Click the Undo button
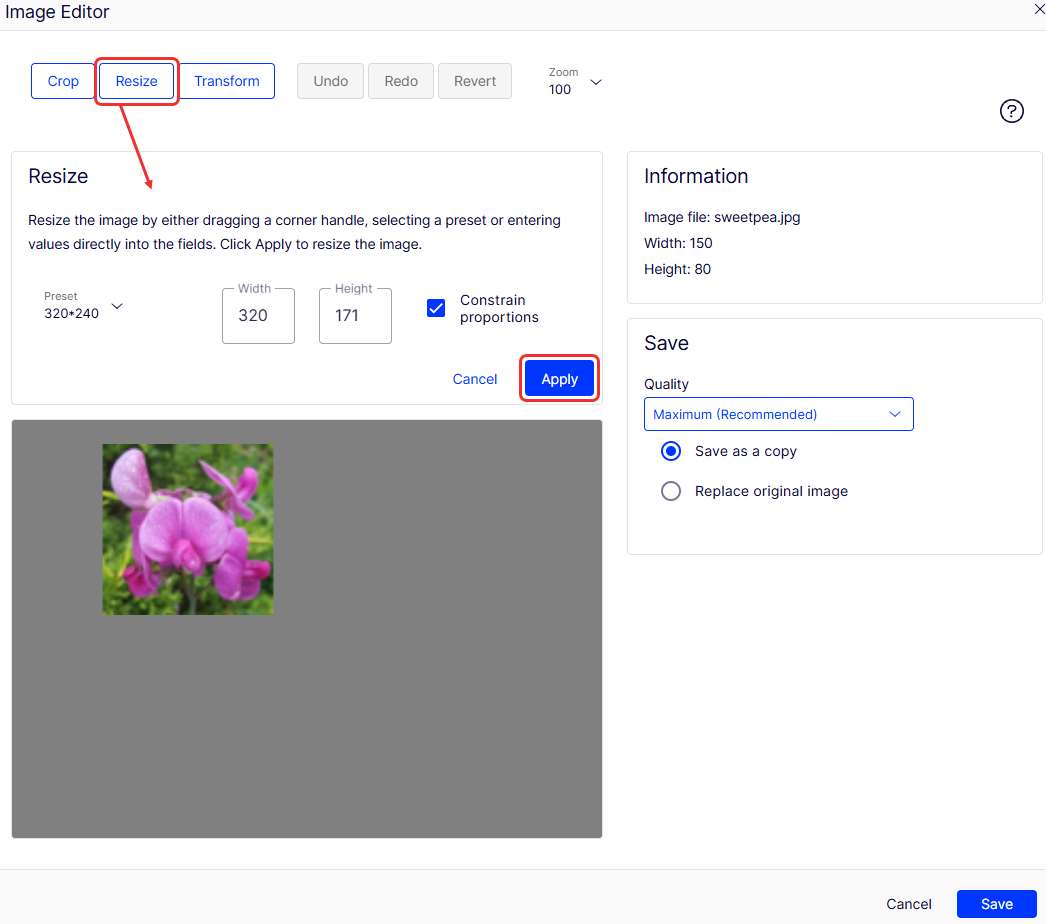 pyautogui.click(x=330, y=81)
